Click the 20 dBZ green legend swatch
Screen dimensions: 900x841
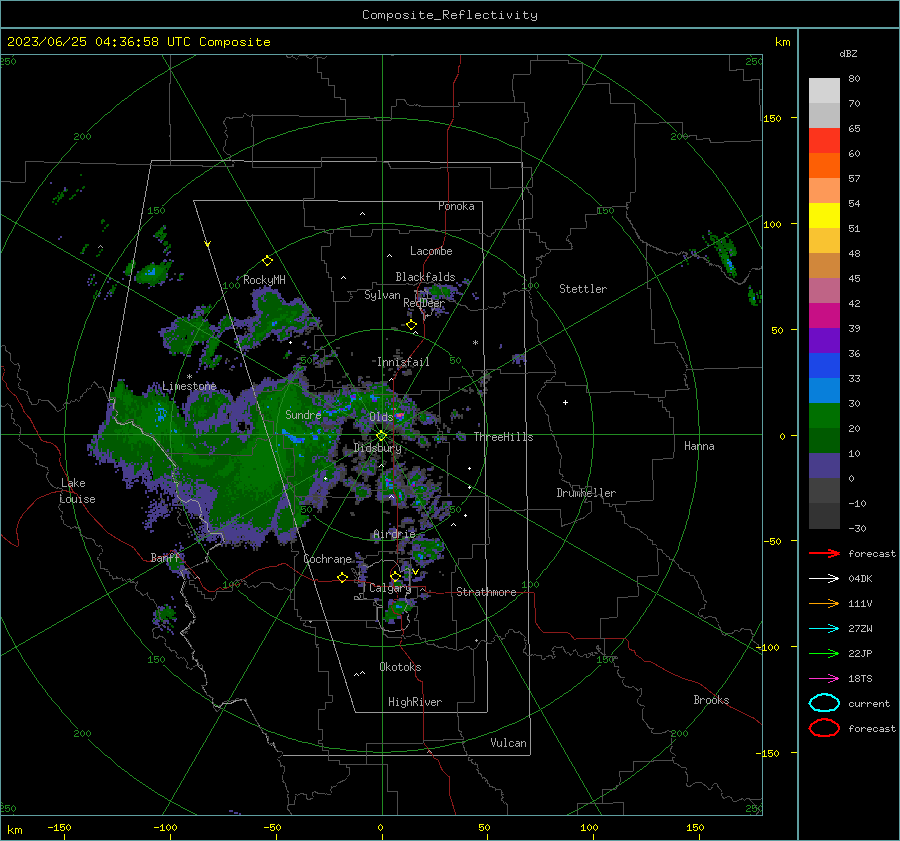point(824,415)
